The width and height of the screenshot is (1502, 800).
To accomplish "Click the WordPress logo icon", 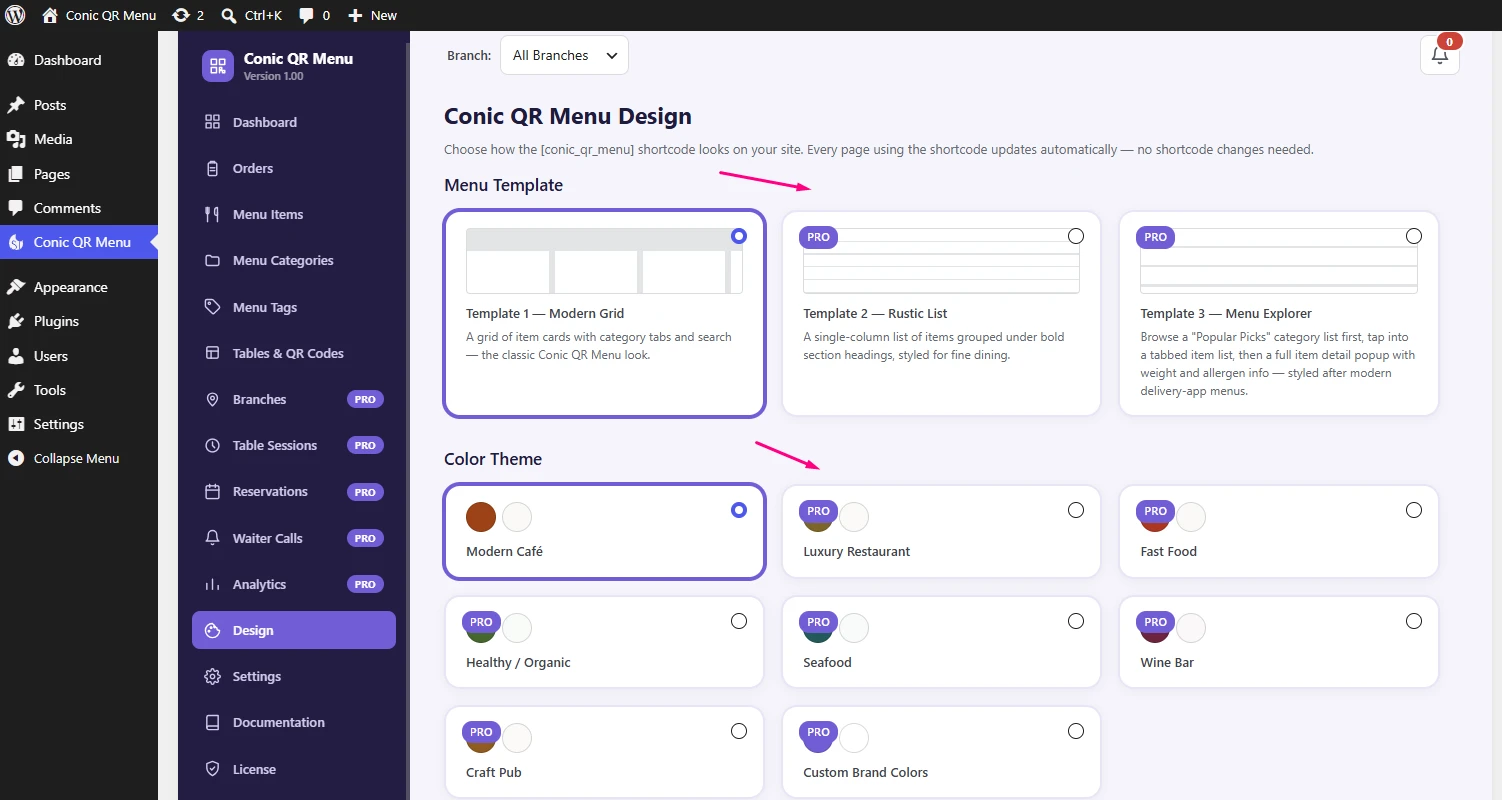I will coord(15,15).
